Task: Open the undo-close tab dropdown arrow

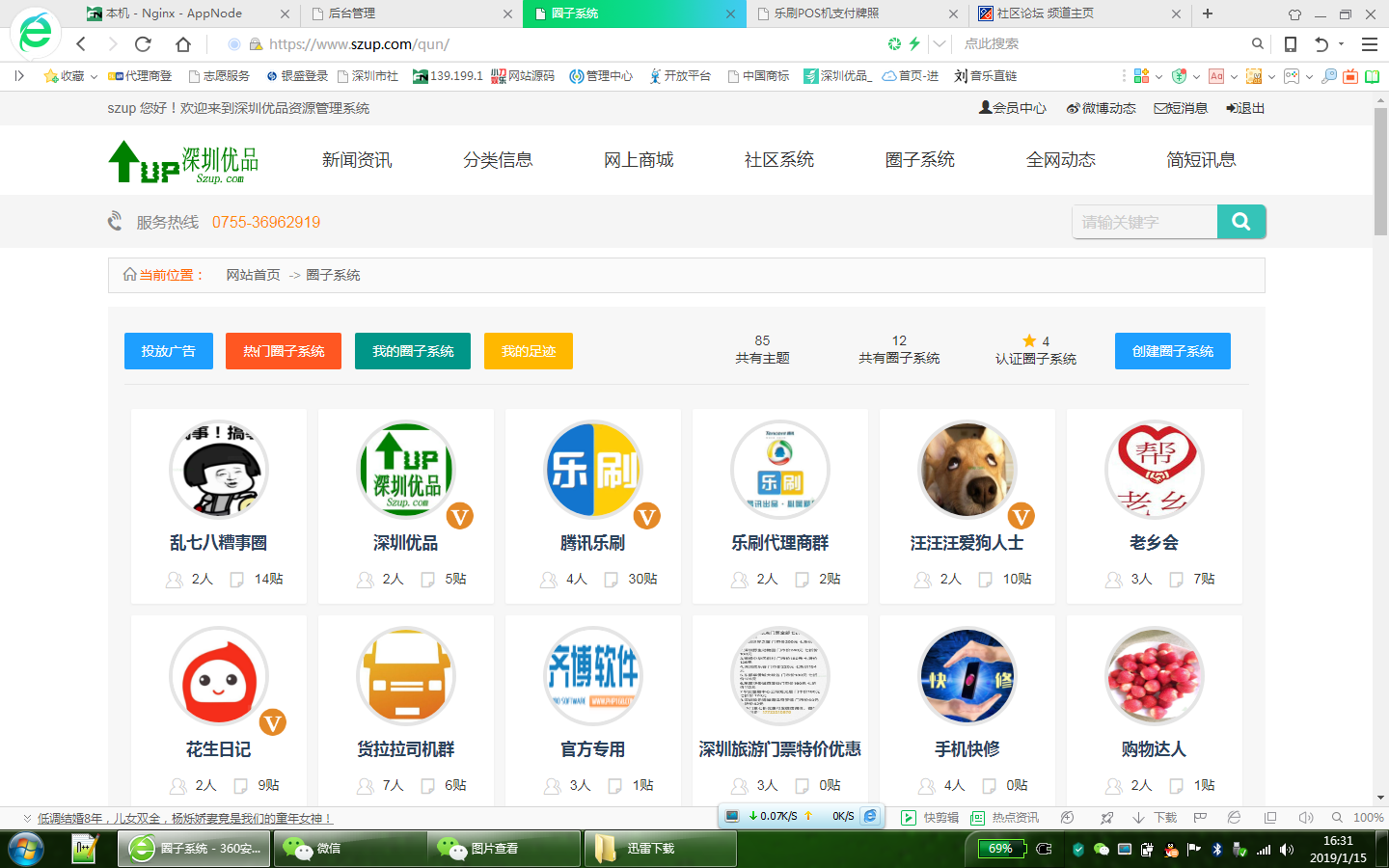Action: pyautogui.click(x=1341, y=44)
